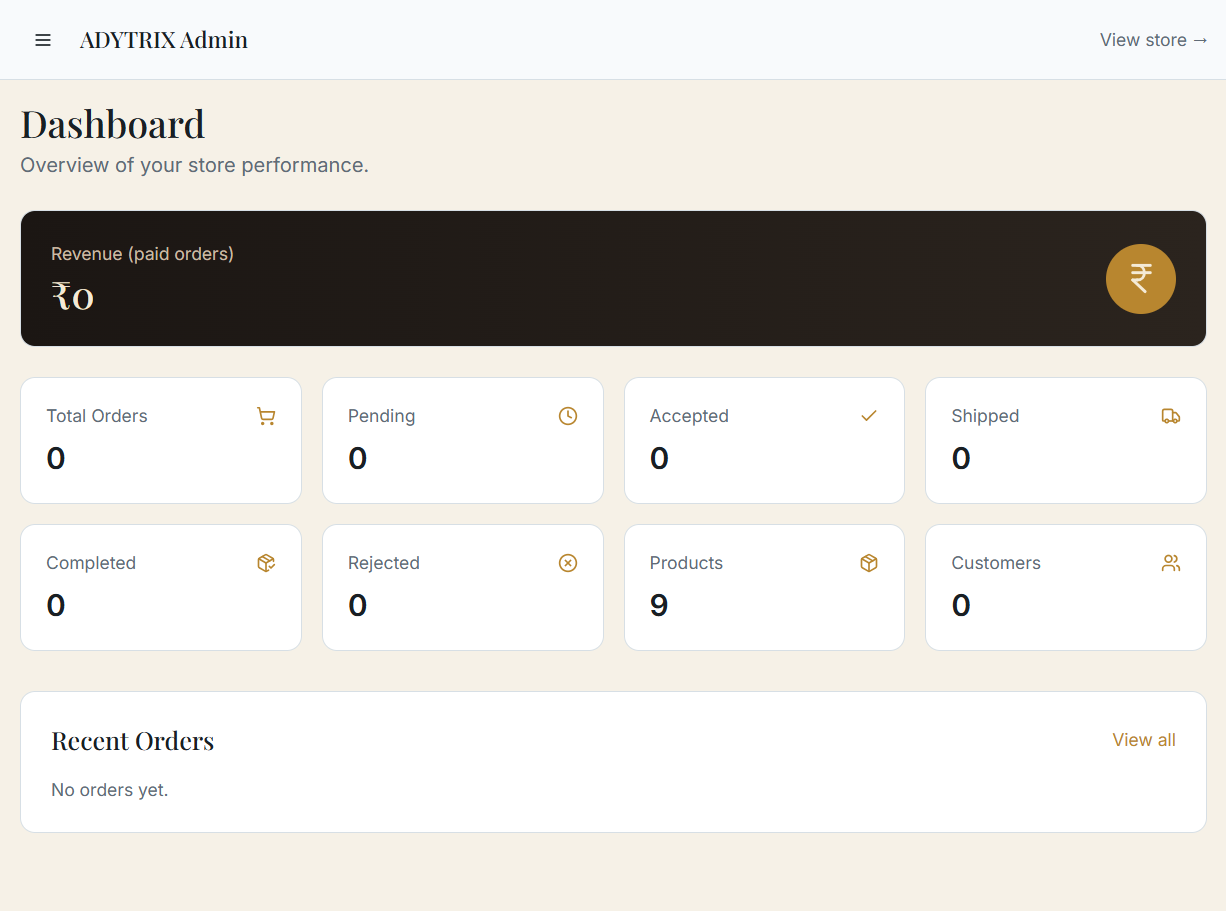Click the circled X icon on Rejected
Viewport: 1226px width, 911px height.
click(x=568, y=563)
